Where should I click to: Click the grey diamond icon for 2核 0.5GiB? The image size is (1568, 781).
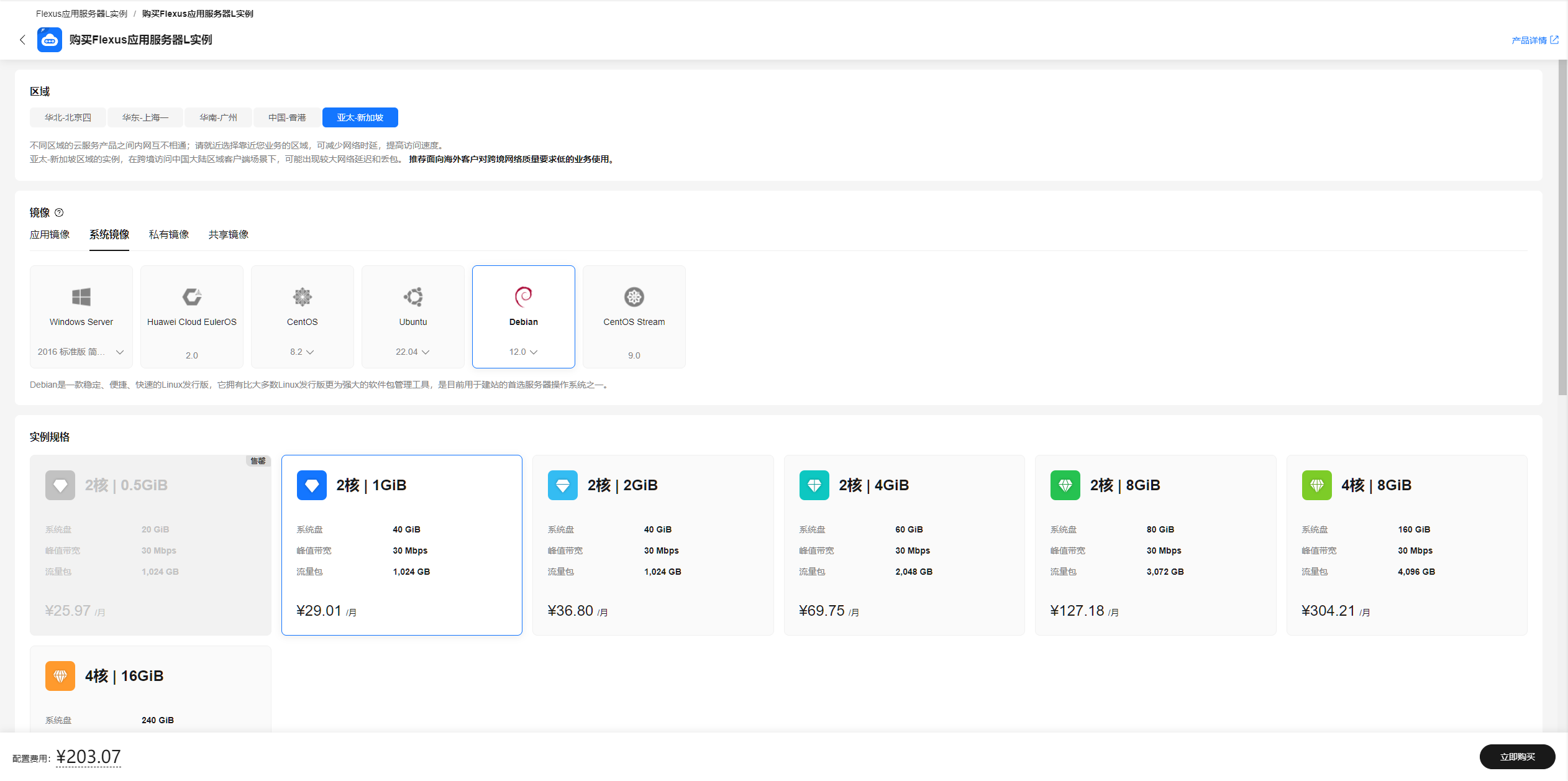click(60, 485)
